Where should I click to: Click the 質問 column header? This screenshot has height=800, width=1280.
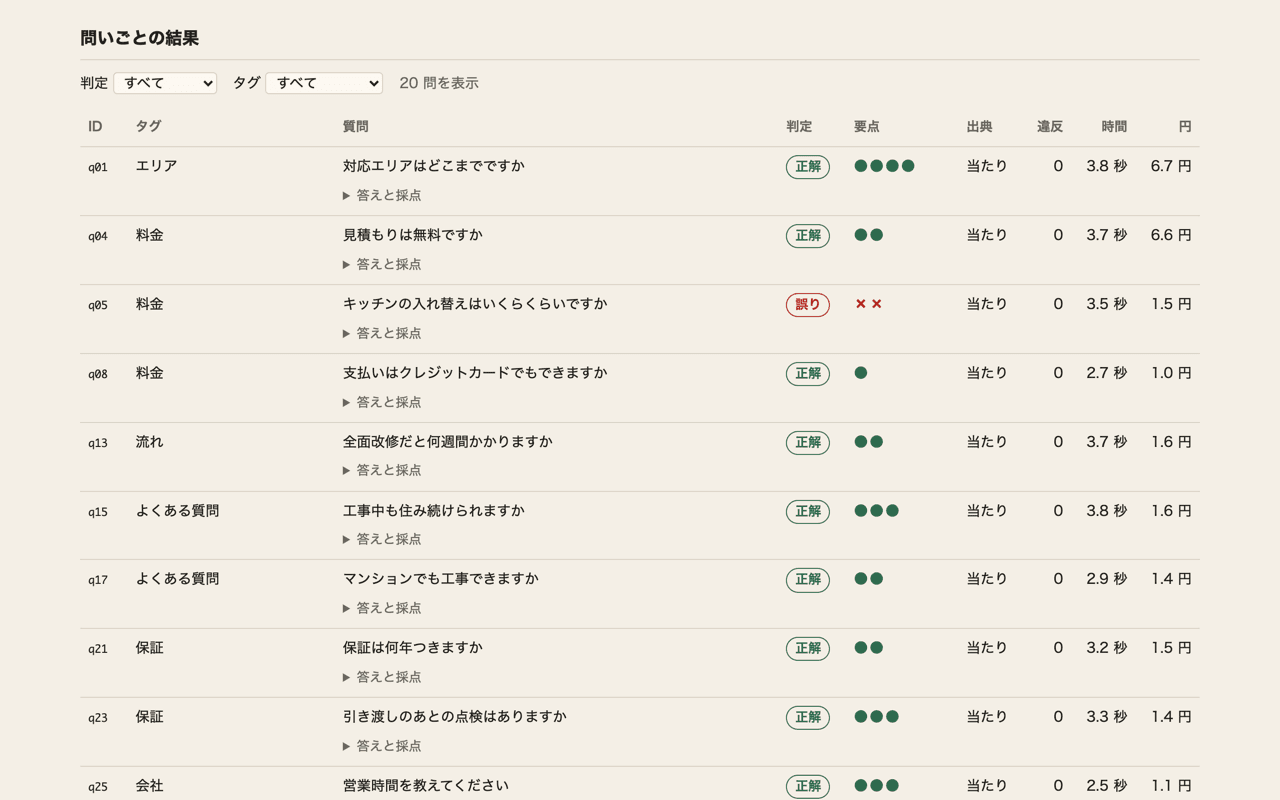coord(356,127)
